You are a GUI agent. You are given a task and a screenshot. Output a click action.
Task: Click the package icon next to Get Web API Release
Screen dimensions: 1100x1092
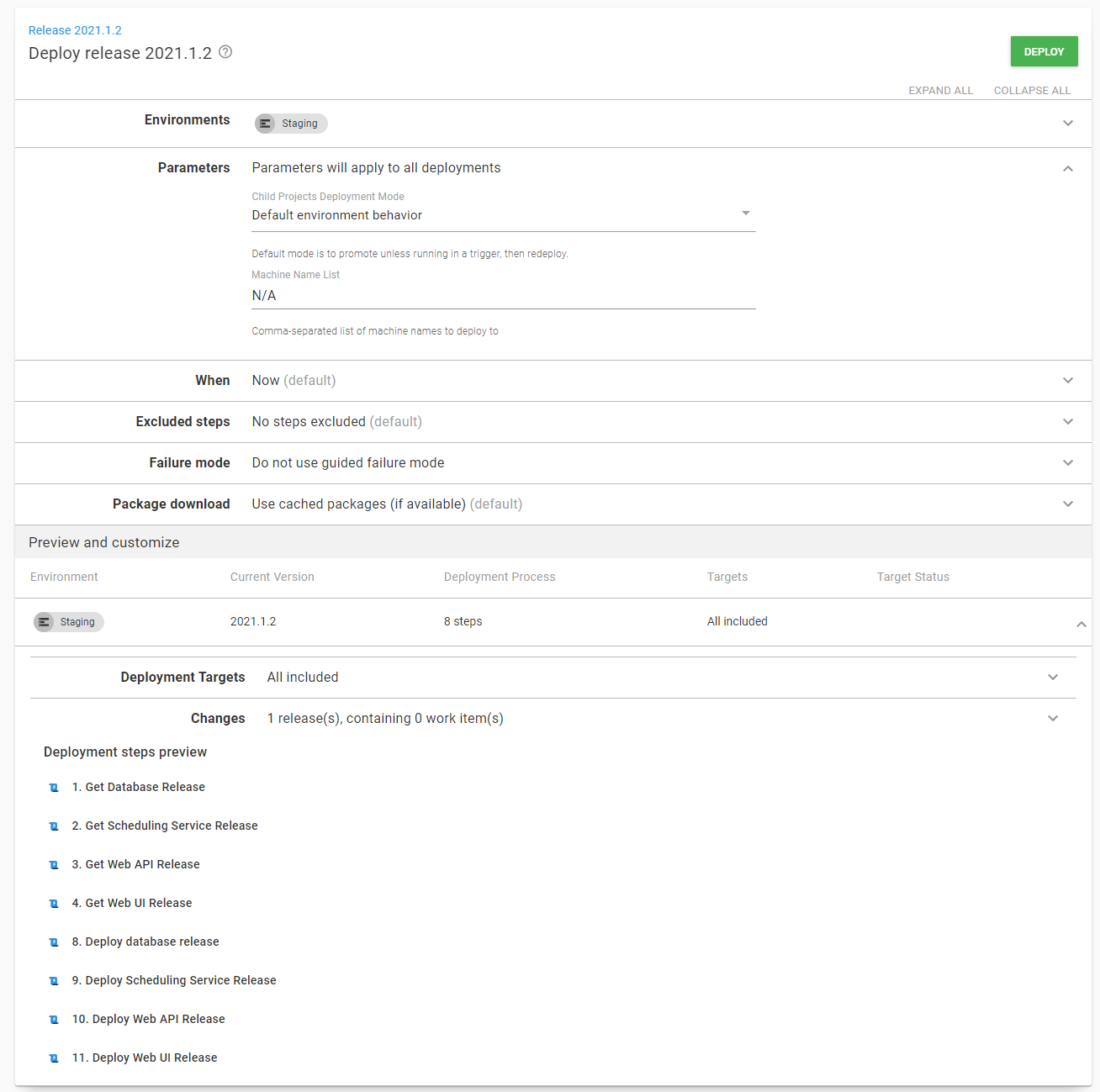[x=54, y=864]
